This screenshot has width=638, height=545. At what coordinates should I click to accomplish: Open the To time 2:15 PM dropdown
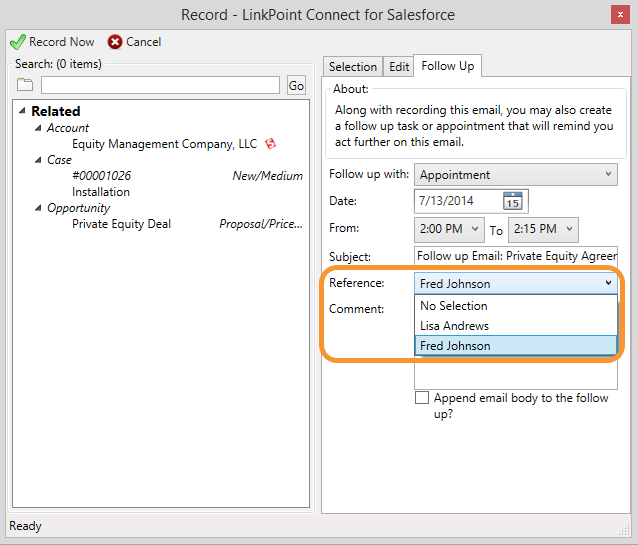(x=543, y=229)
